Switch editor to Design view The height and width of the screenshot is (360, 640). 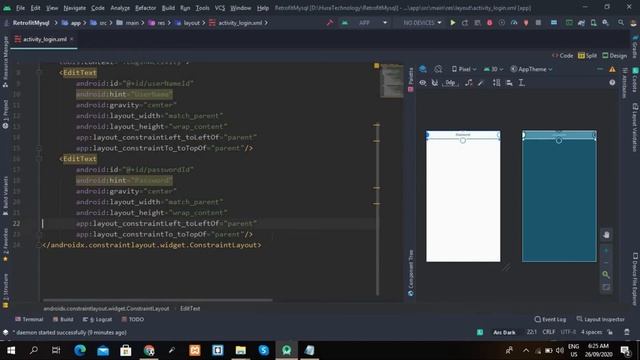tap(614, 56)
